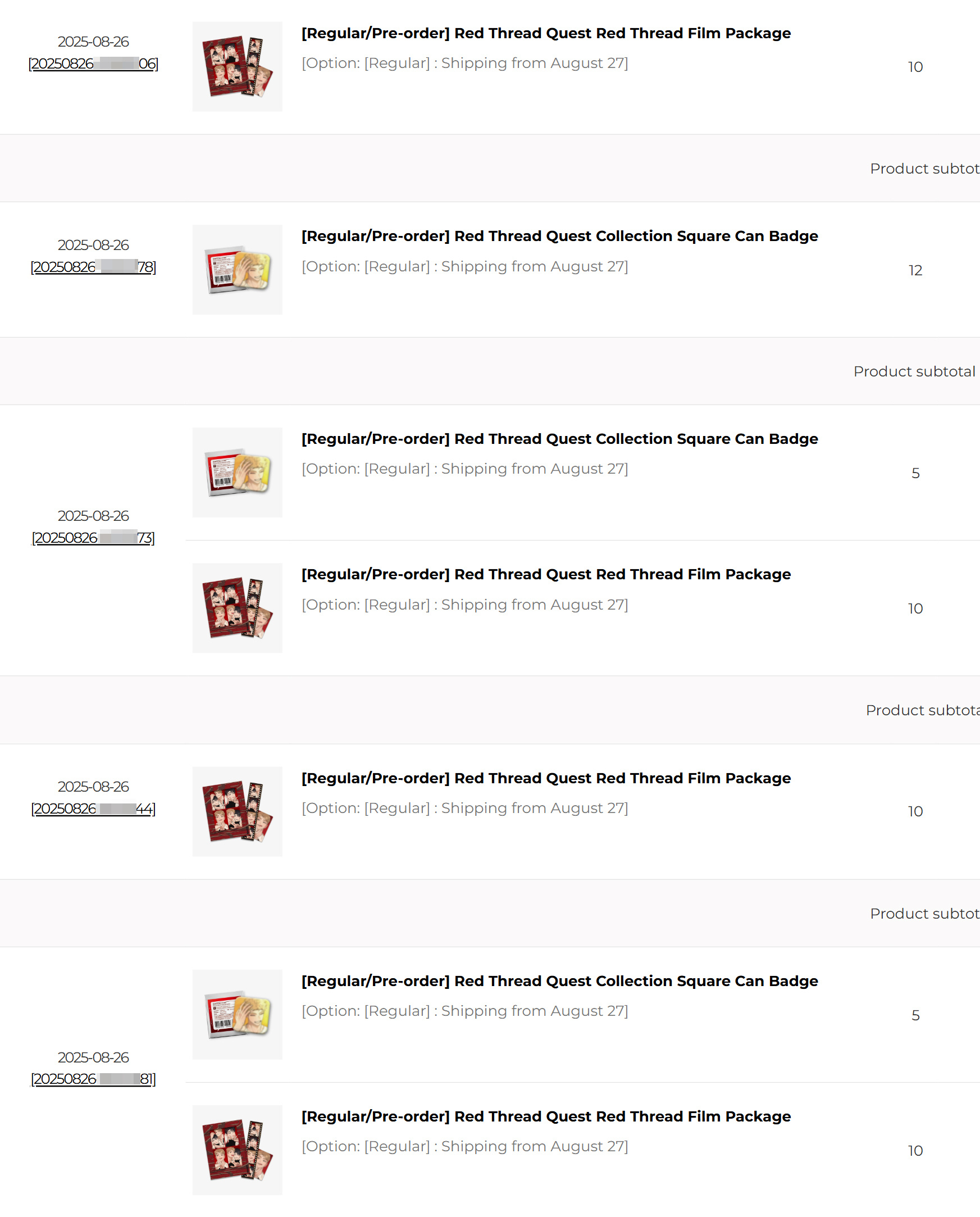Click Film Package thumbnail in order 81

coord(237,1150)
